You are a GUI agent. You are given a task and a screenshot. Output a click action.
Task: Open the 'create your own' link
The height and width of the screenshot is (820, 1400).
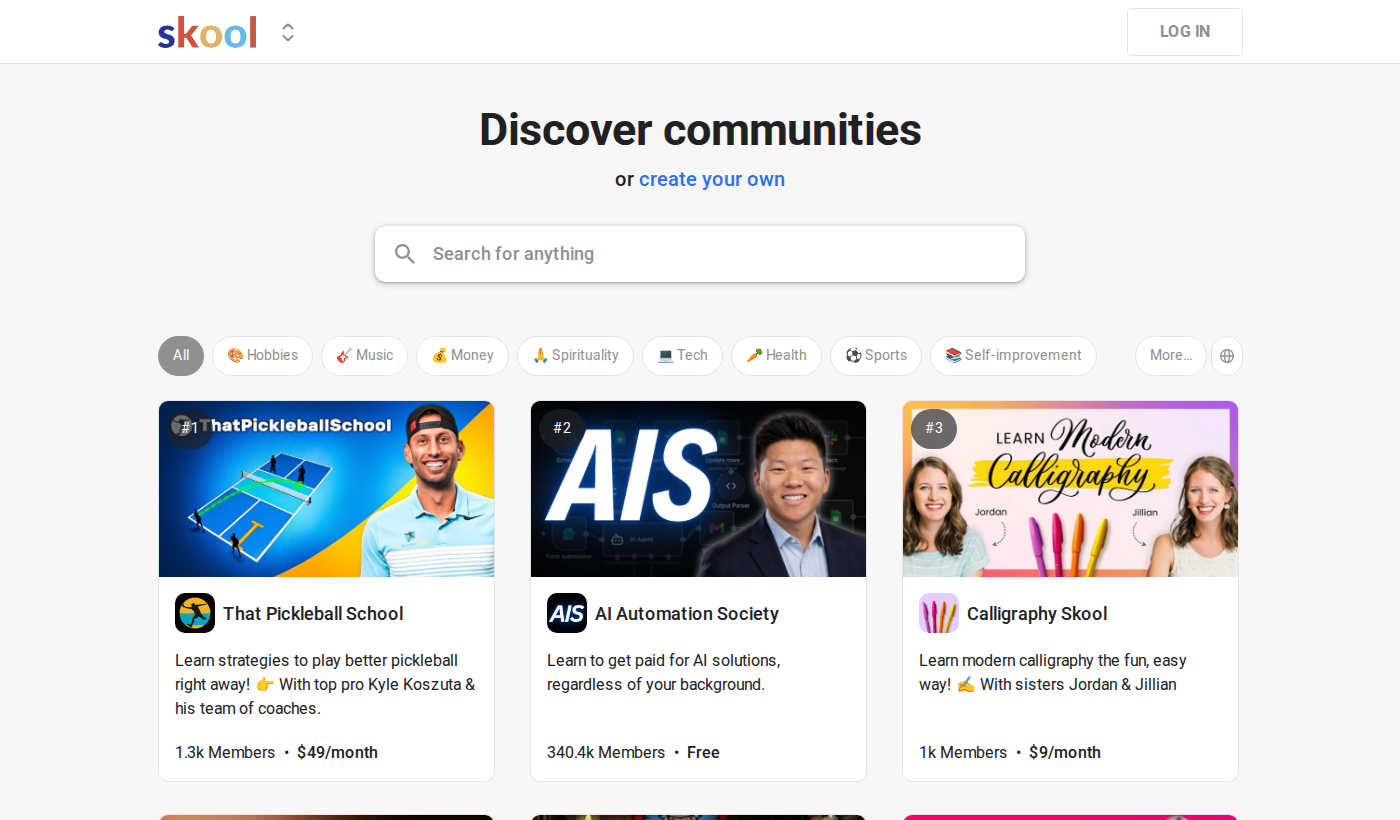[712, 179]
